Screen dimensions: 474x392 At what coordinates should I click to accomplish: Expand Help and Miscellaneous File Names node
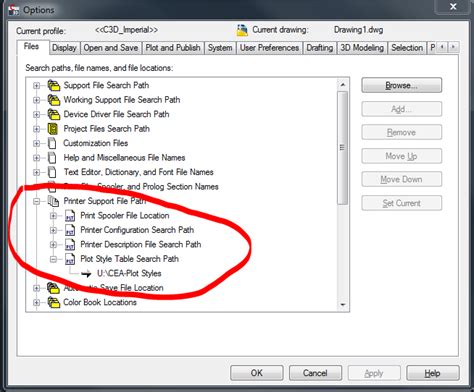(36, 158)
